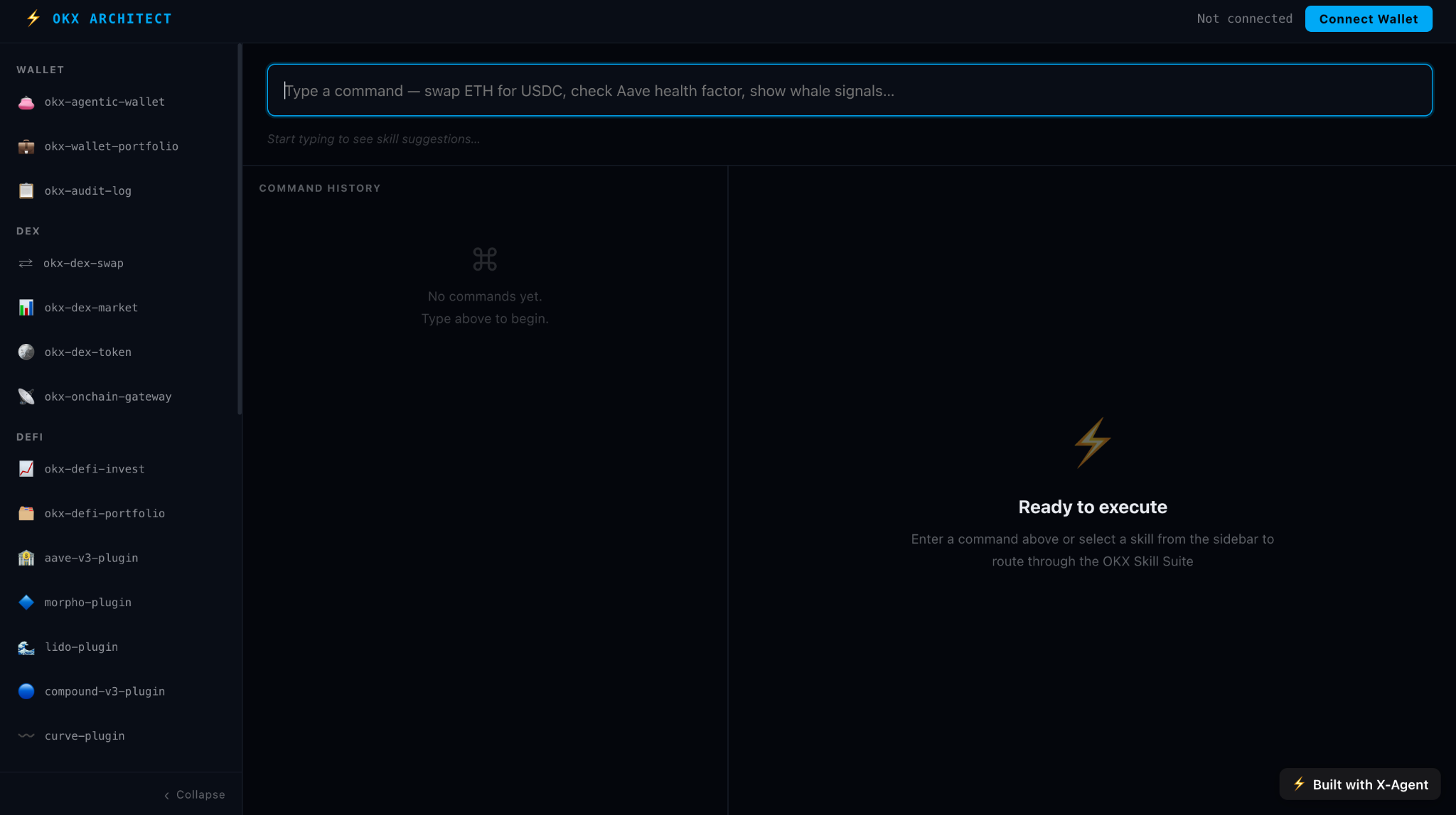Click the sidebar vertical scrollbar

[x=240, y=229]
